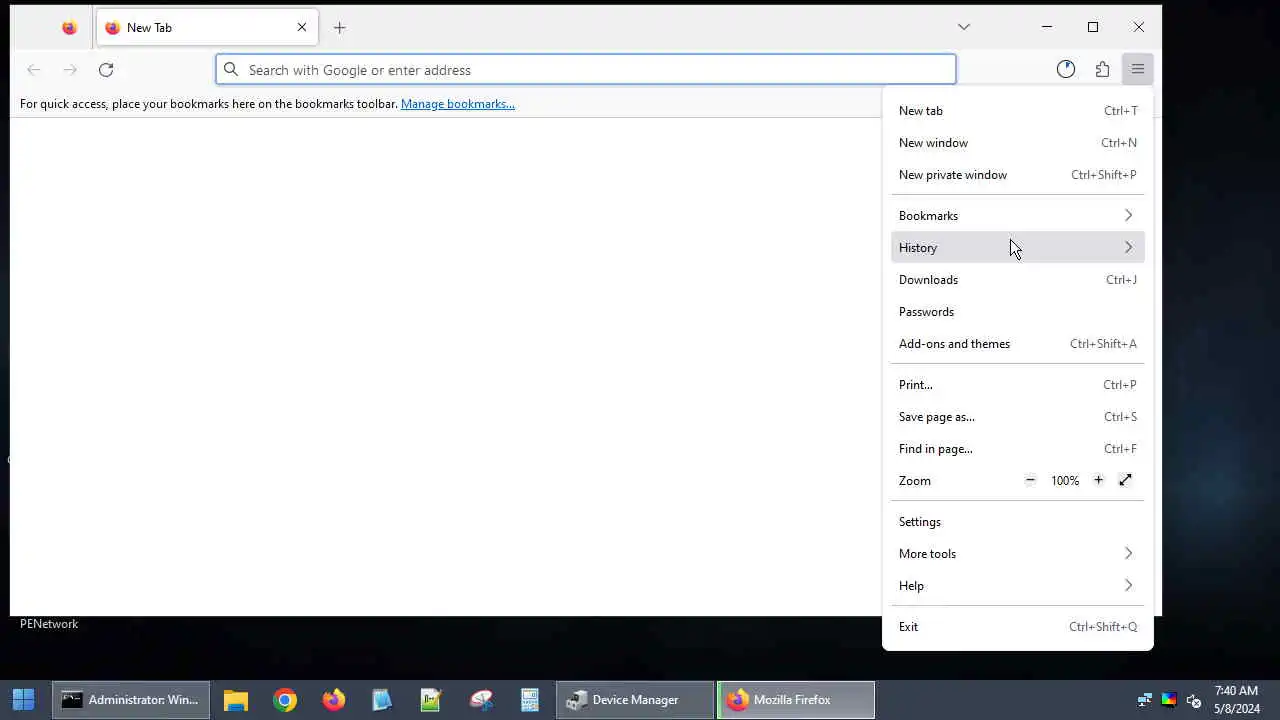Click the colorful display tray icon
The image size is (1280, 720).
[x=1169, y=700]
